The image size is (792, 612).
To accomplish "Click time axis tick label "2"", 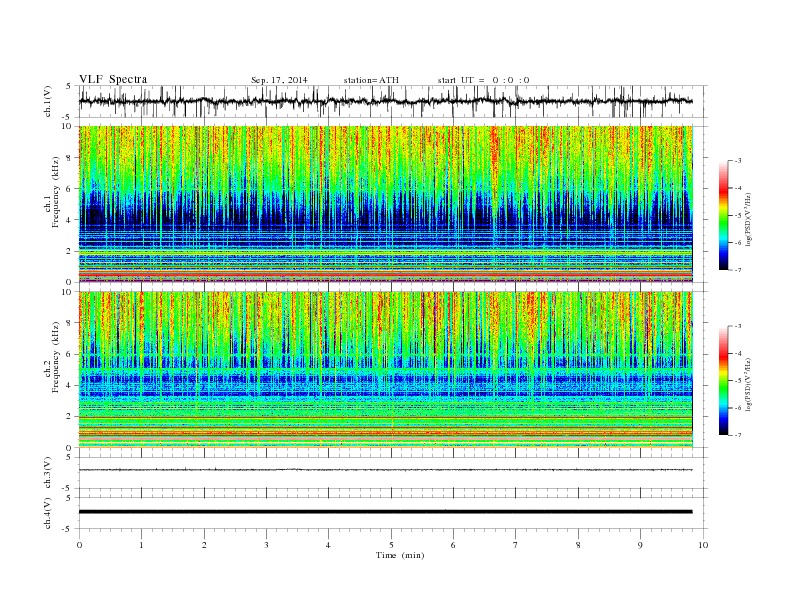I will click(204, 545).
